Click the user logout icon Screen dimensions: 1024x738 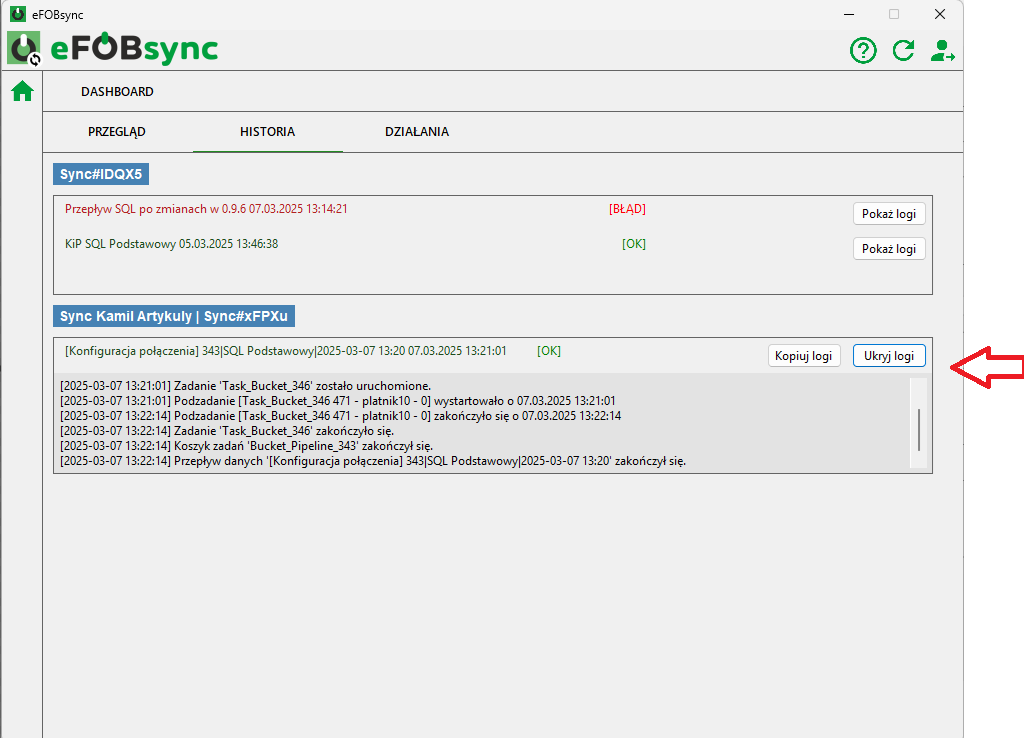click(942, 50)
